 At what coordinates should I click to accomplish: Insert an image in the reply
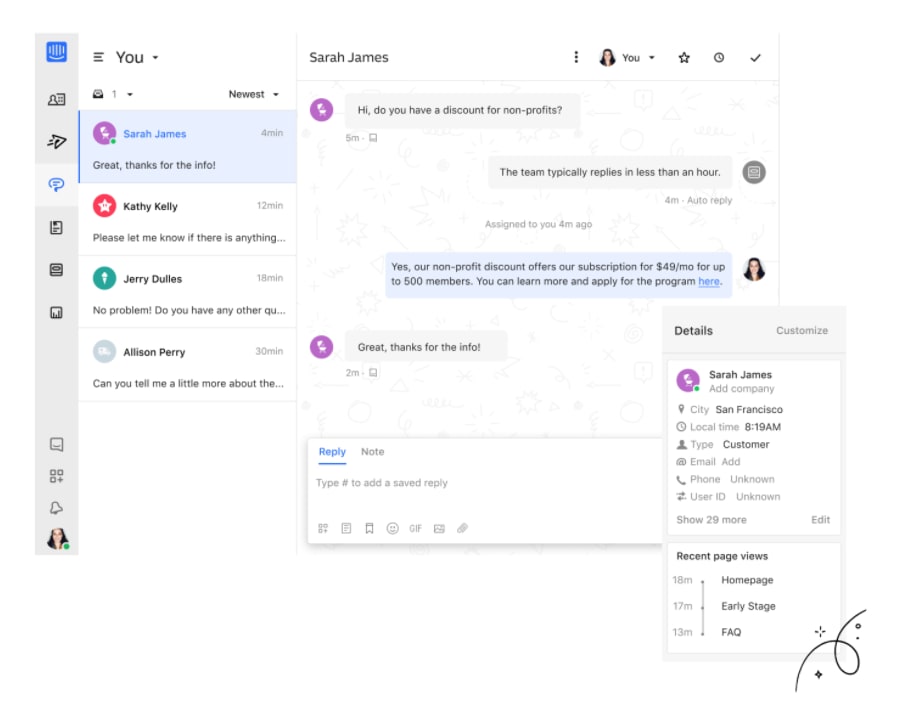439,528
